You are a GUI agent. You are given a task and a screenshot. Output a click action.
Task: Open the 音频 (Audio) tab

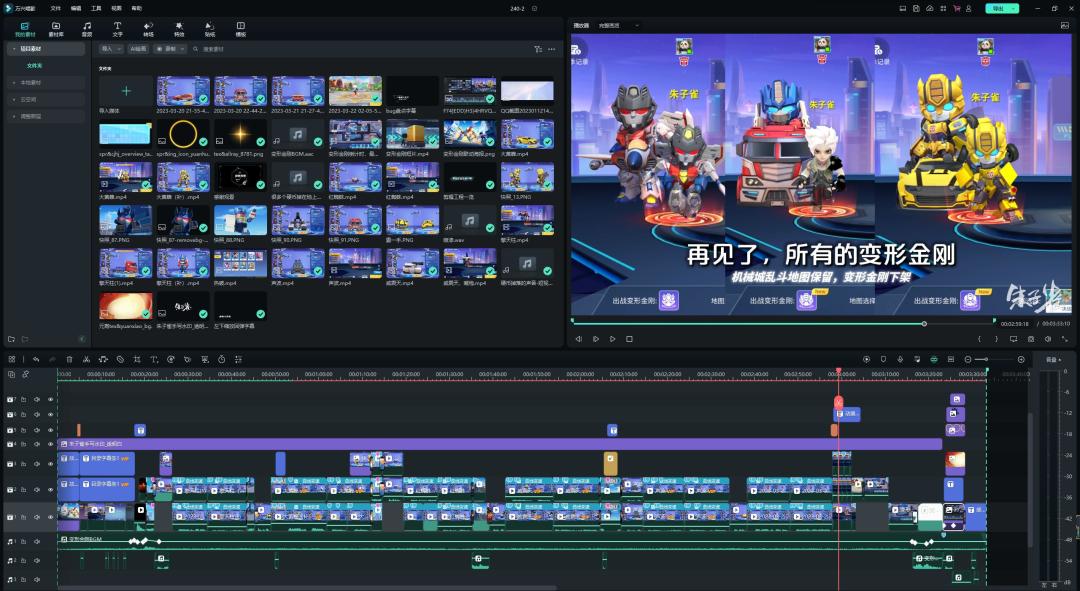(x=87, y=28)
